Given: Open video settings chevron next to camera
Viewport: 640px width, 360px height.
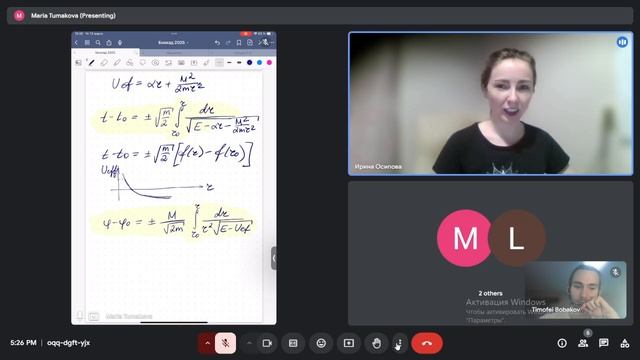Looking at the screenshot, I should tap(249, 343).
